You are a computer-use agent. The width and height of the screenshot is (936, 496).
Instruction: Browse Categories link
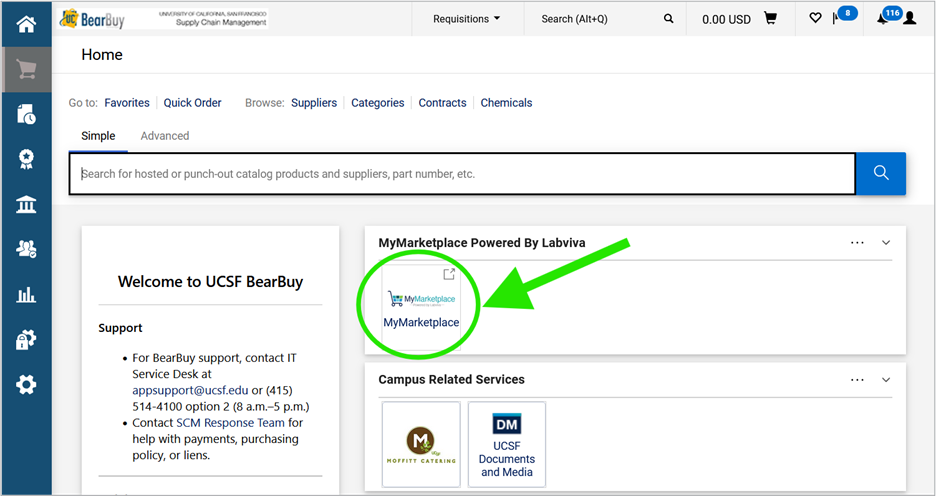coord(377,103)
